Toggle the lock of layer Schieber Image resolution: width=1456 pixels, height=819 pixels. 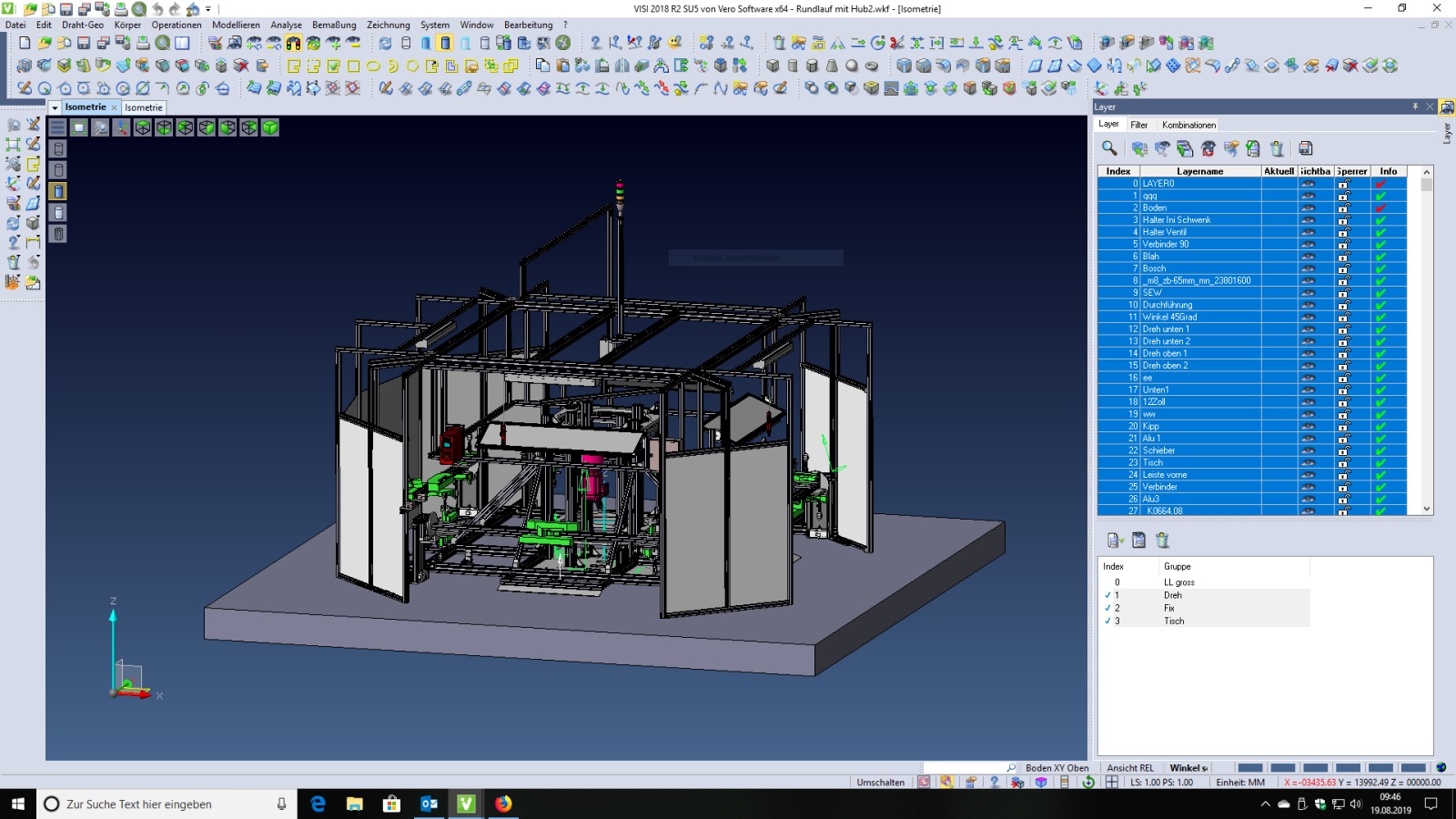(1344, 450)
